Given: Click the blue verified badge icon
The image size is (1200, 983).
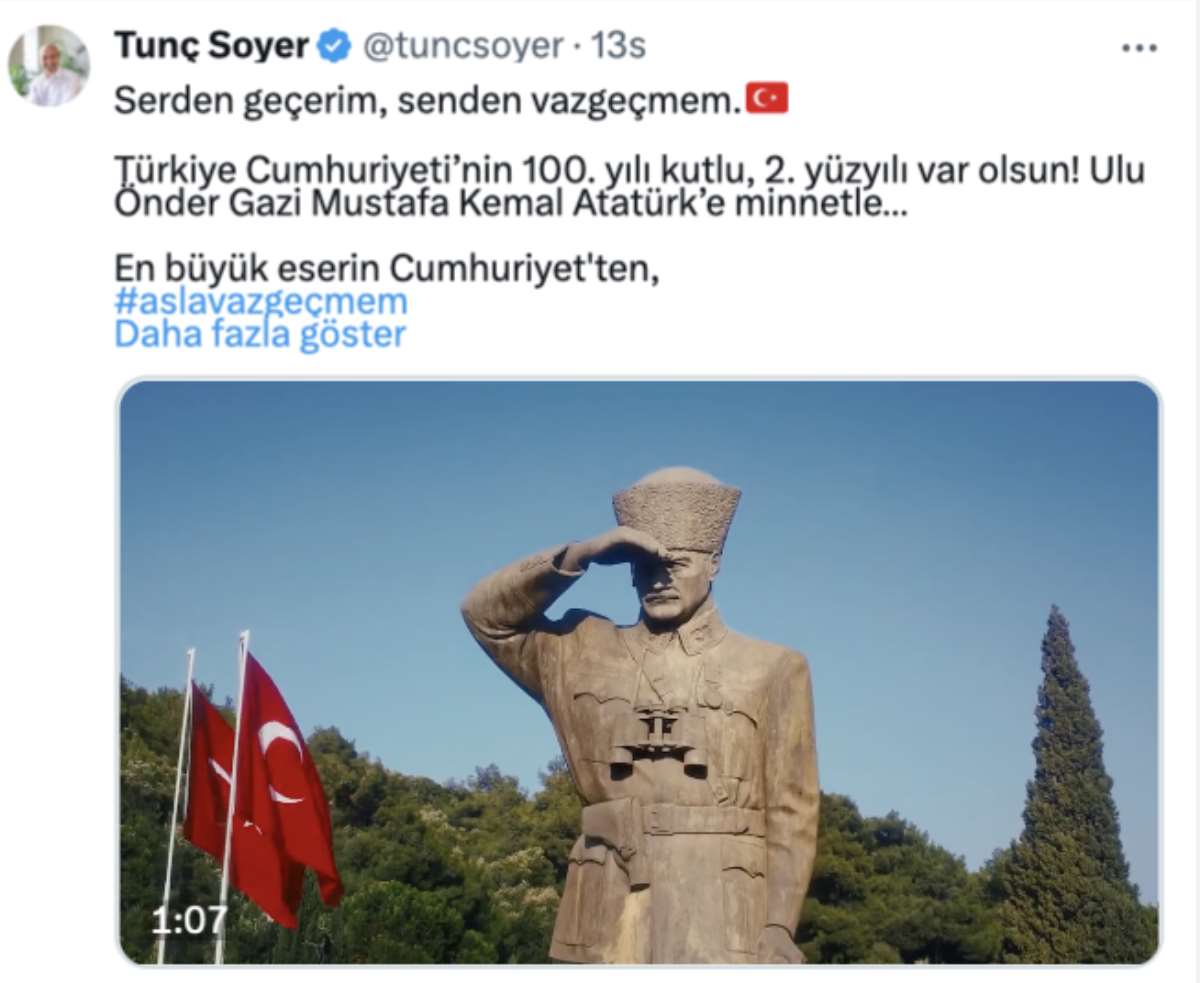Looking at the screenshot, I should pos(334,46).
